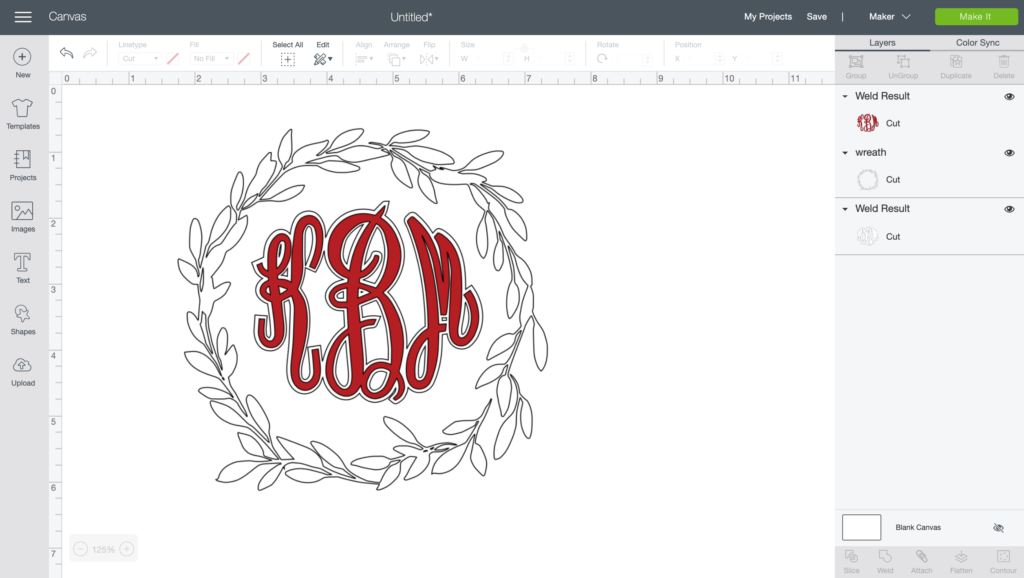Click the Linetype color swatch
This screenshot has height=578, width=1024.
pyautogui.click(x=172, y=59)
